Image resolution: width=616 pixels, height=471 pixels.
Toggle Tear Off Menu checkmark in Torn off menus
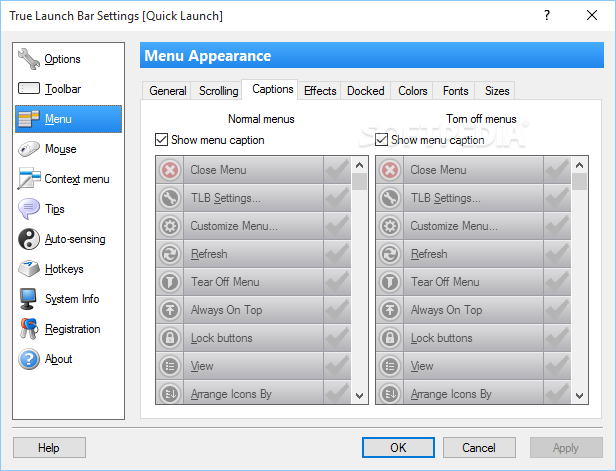[557, 282]
